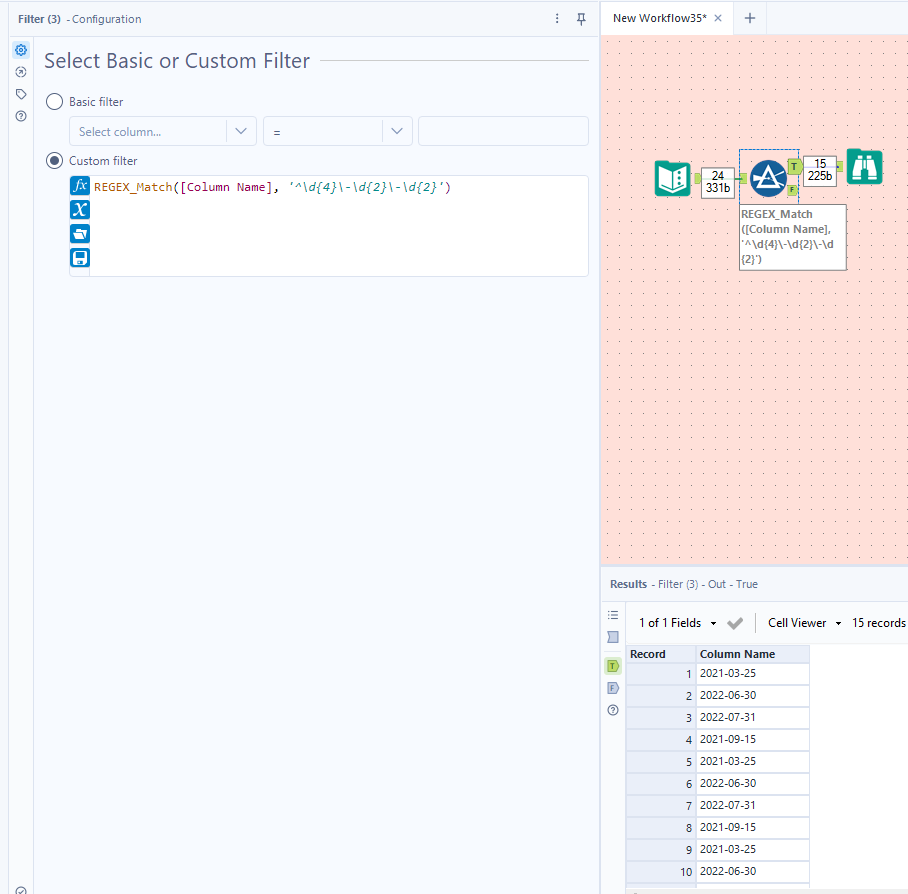The width and height of the screenshot is (908, 894).
Task: Open the configuration window kebab menu
Action: click(557, 19)
